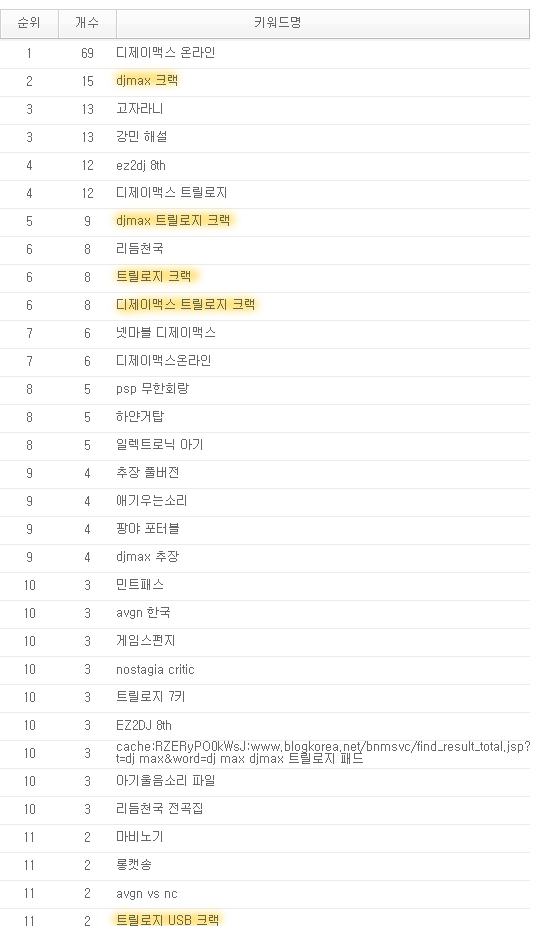Sort by the 개수 column header
The height and width of the screenshot is (926, 538).
pos(87,23)
